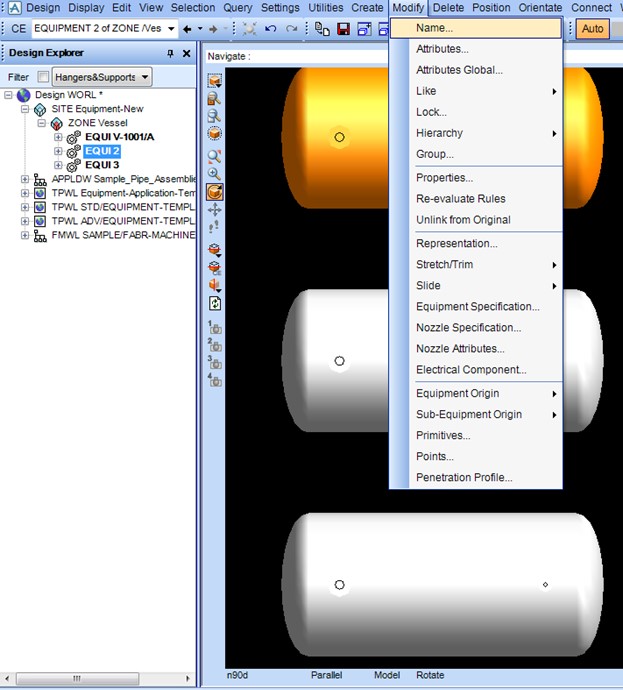
Task: Click the saved view 4 camera icon
Action: [214, 380]
